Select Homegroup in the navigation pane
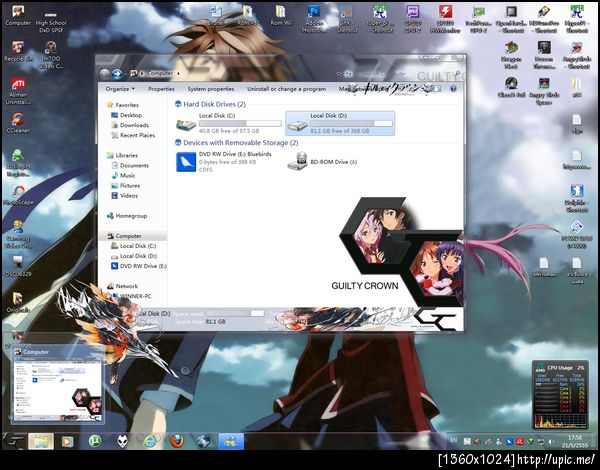This screenshot has width=600, height=470. pyautogui.click(x=131, y=216)
